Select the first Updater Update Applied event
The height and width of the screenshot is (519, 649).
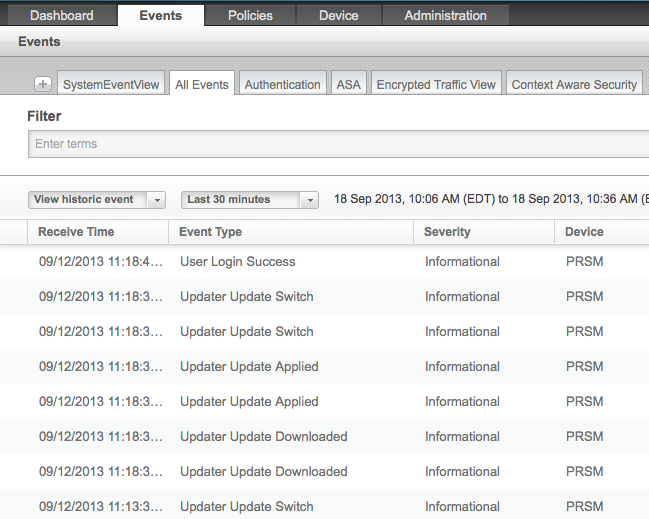click(x=249, y=367)
